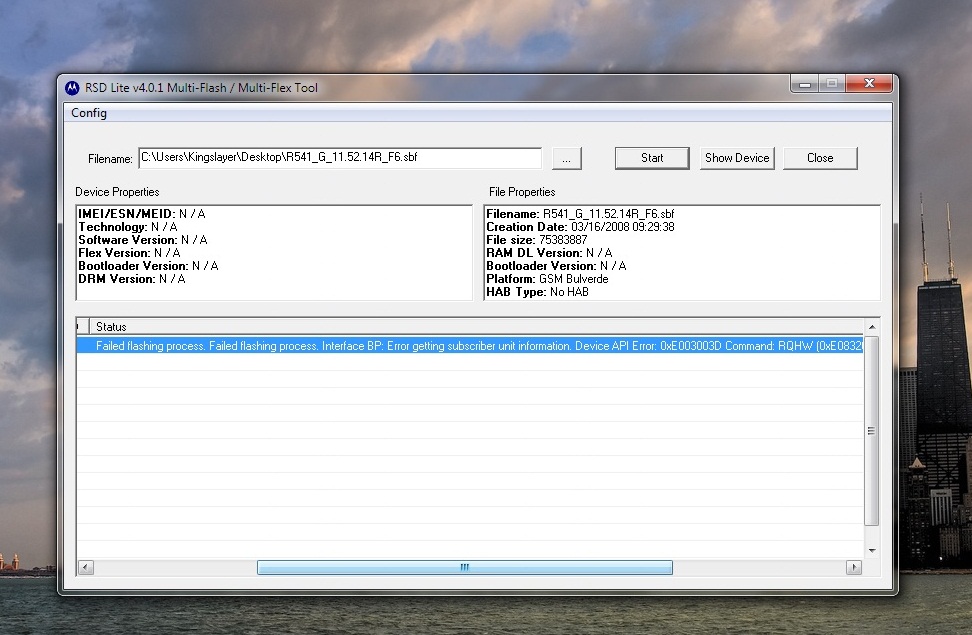Viewport: 972px width, 635px height.
Task: Click the 'File size: 75383887' line
Action: click(x=537, y=240)
